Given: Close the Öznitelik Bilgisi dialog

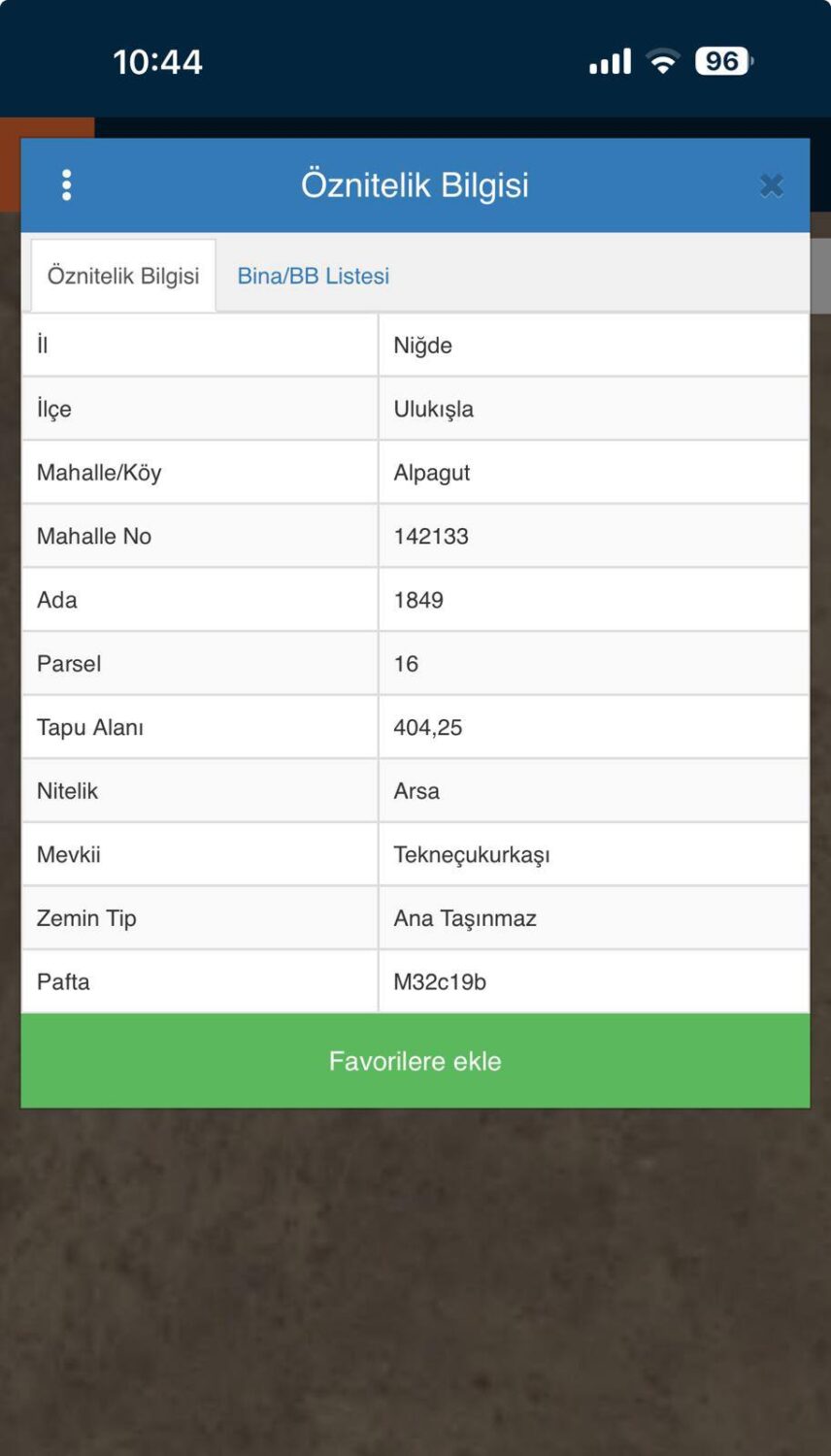Looking at the screenshot, I should [x=772, y=185].
